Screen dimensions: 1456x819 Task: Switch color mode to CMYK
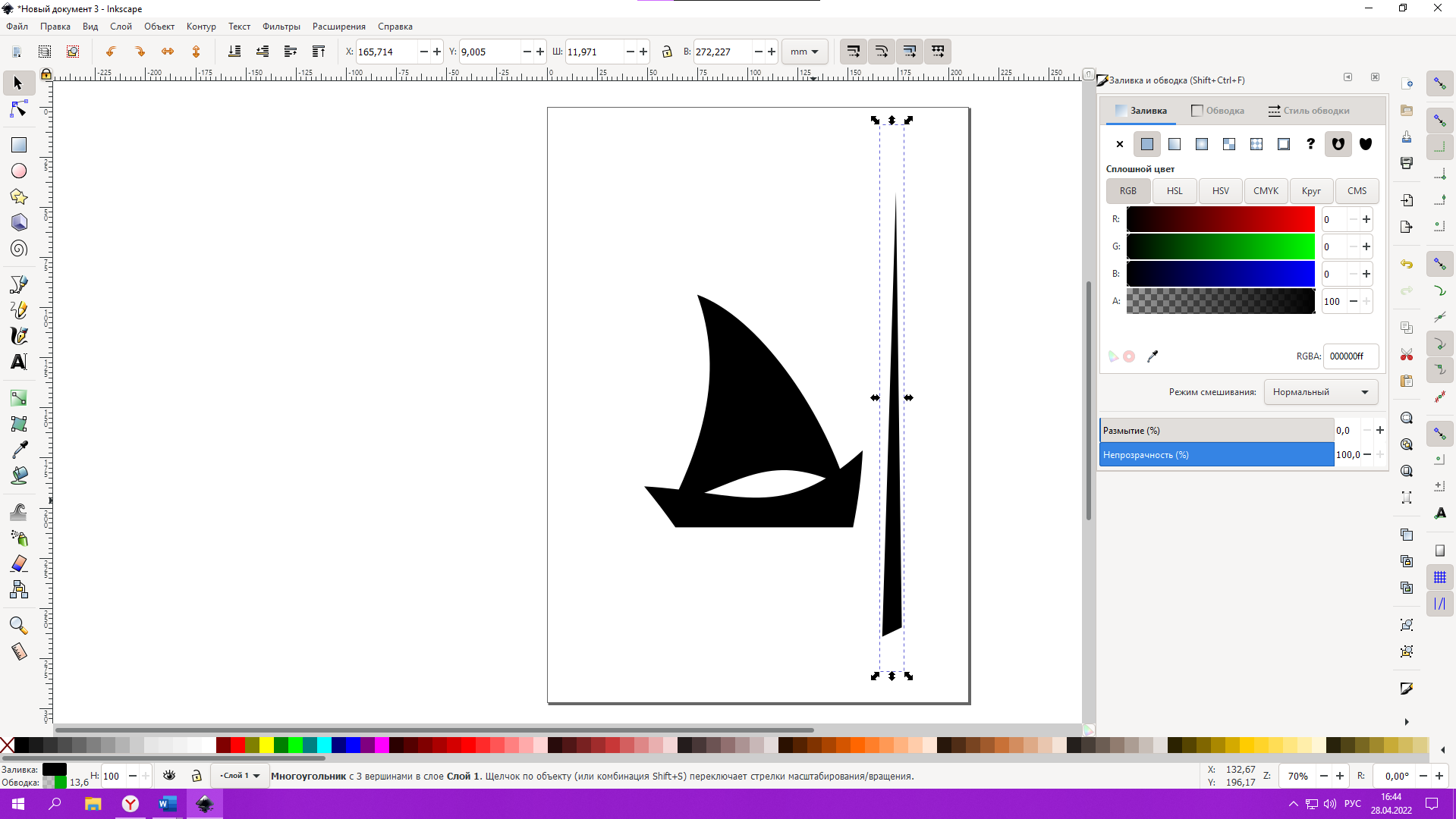[1266, 191]
